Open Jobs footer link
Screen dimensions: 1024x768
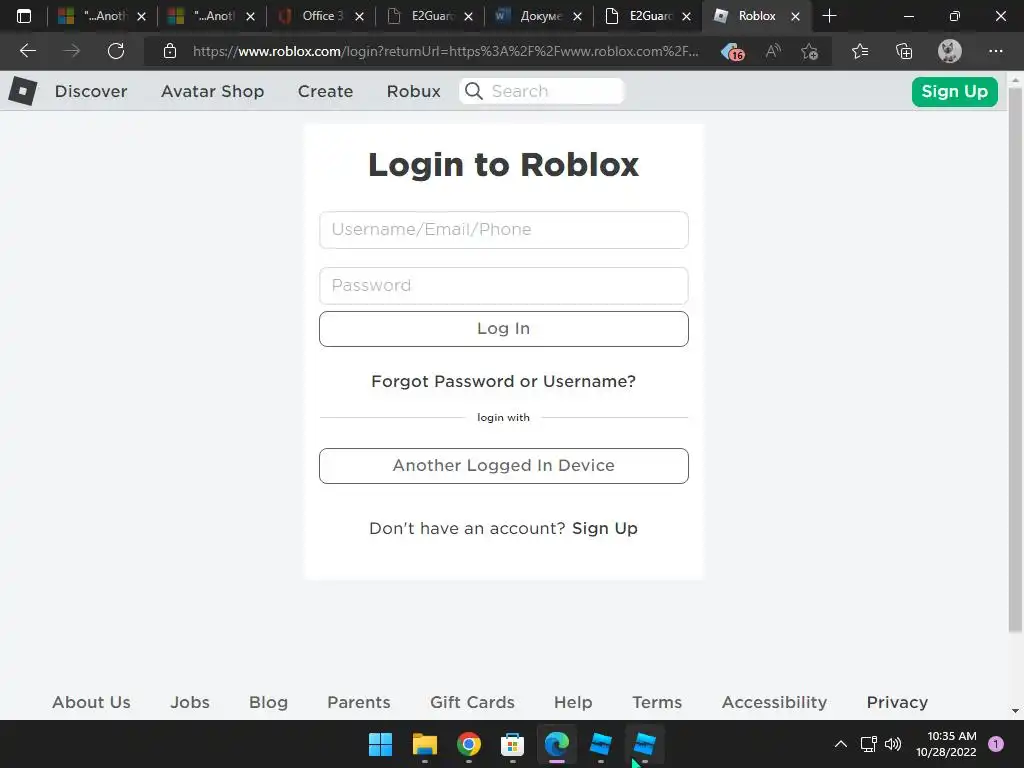tap(190, 702)
